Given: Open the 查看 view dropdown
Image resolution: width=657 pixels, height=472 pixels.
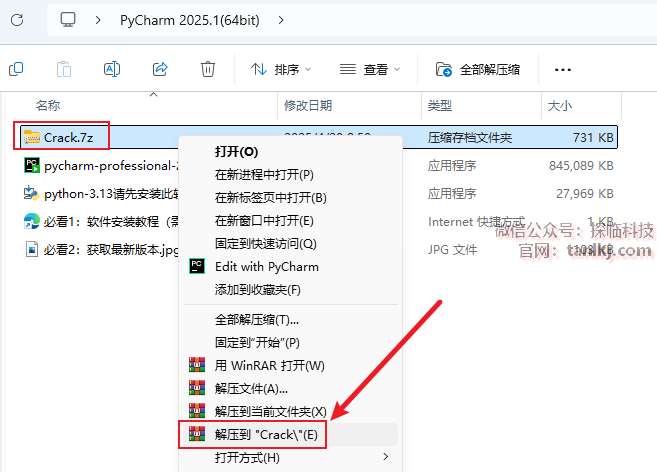Looking at the screenshot, I should click(x=370, y=70).
